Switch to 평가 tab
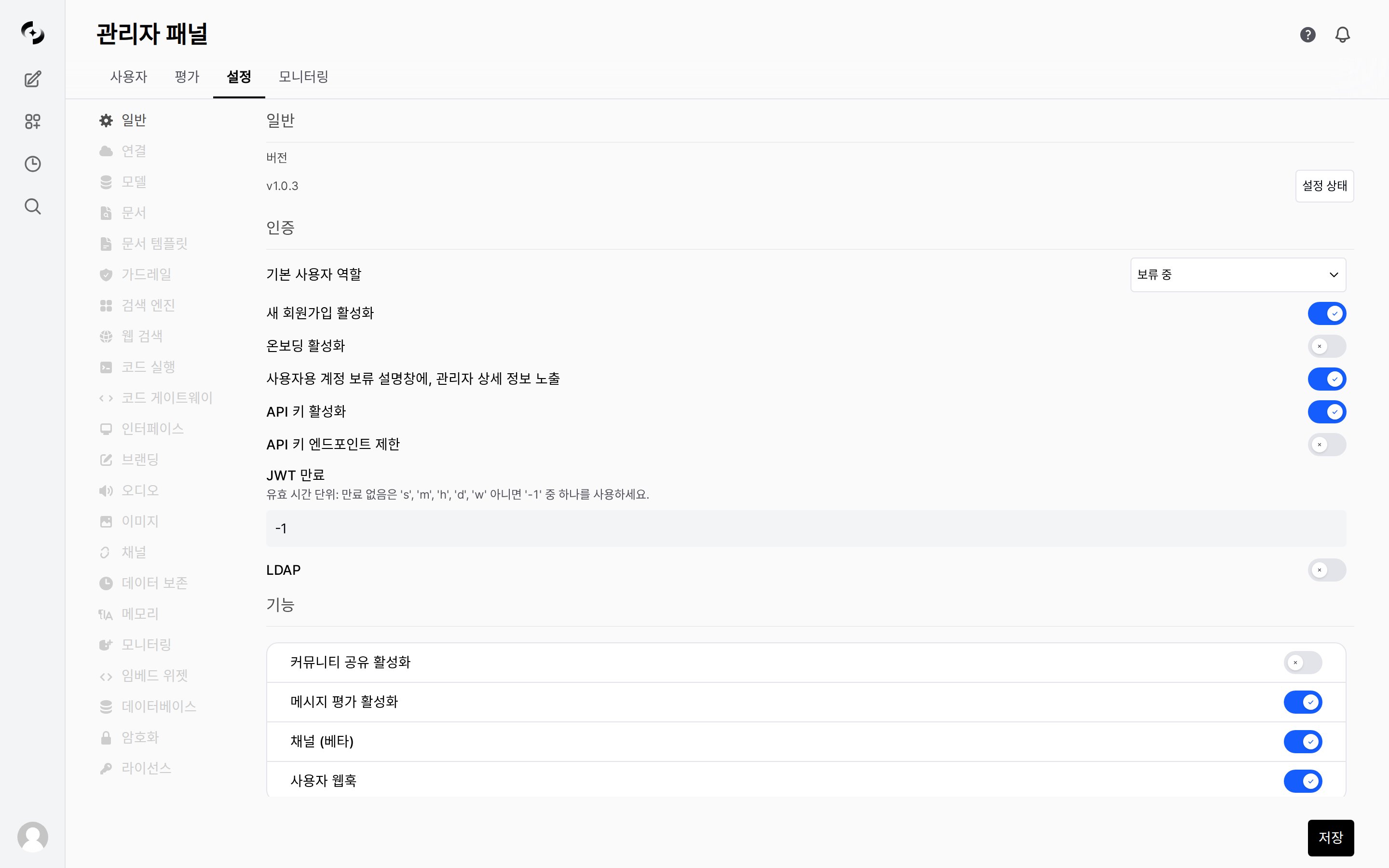 187,76
